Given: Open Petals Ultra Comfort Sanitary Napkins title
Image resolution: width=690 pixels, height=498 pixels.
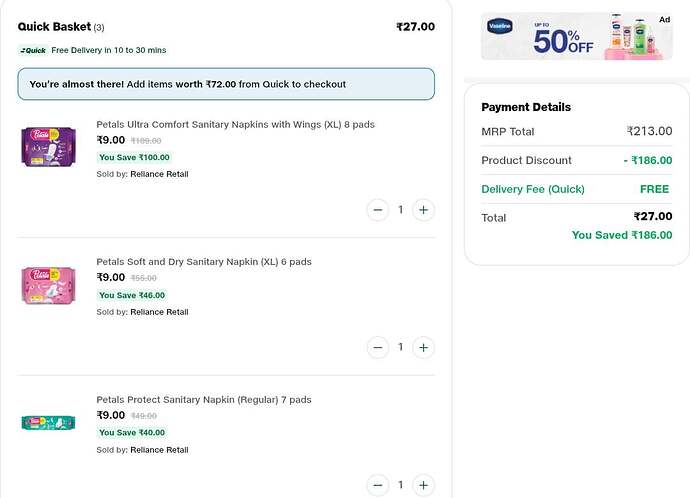Looking at the screenshot, I should [x=235, y=124].
